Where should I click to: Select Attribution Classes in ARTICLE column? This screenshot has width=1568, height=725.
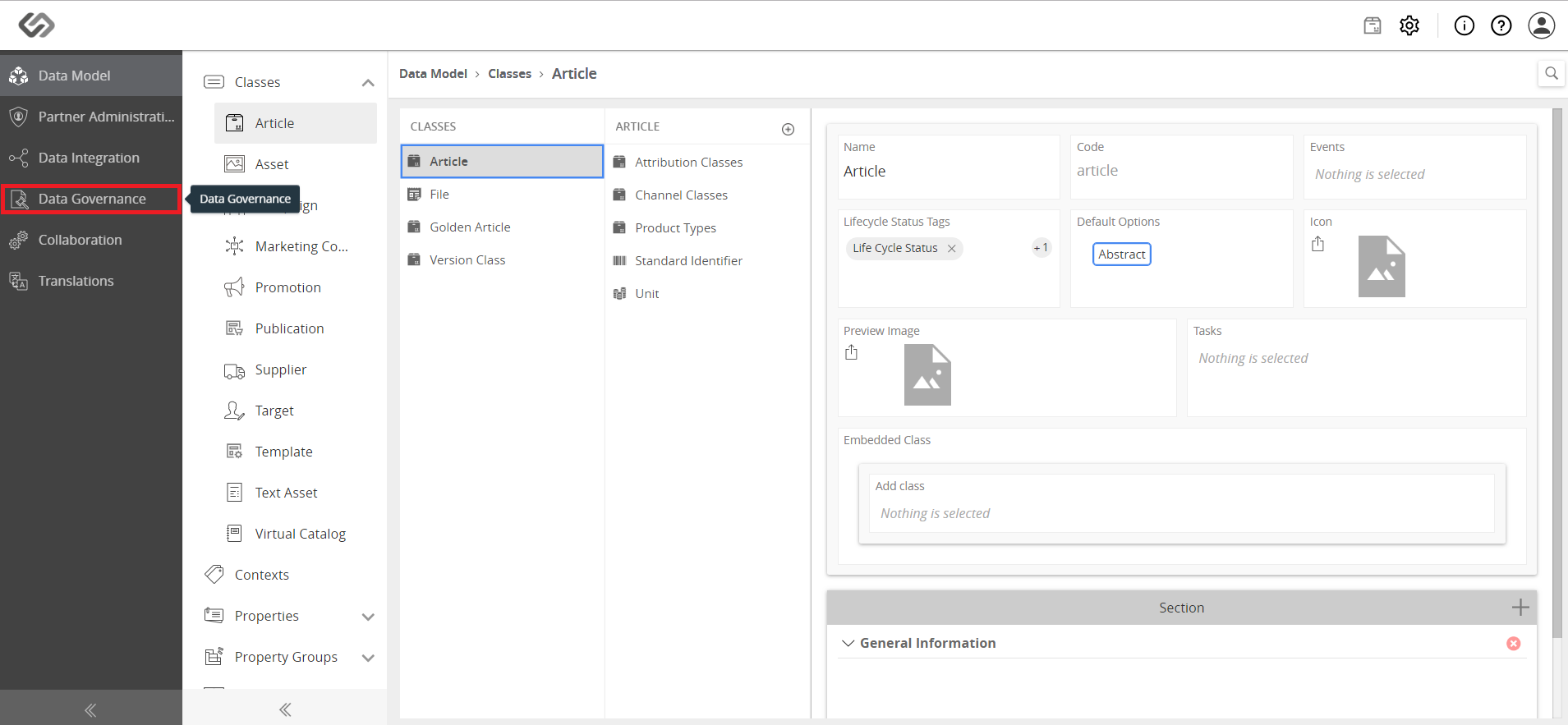tap(707, 163)
